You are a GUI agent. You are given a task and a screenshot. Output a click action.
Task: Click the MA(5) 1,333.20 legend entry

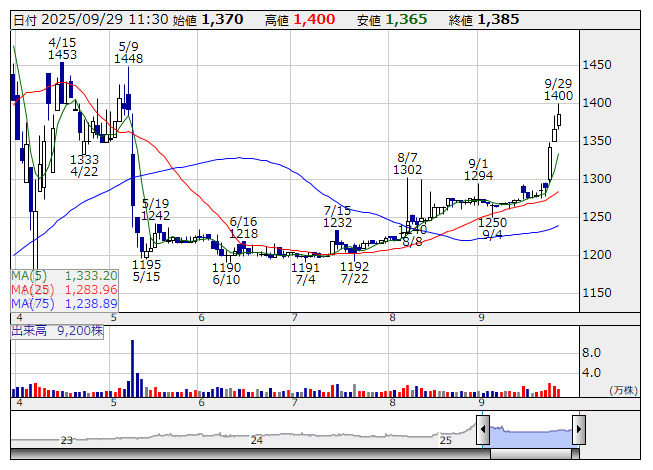pyautogui.click(x=65, y=276)
